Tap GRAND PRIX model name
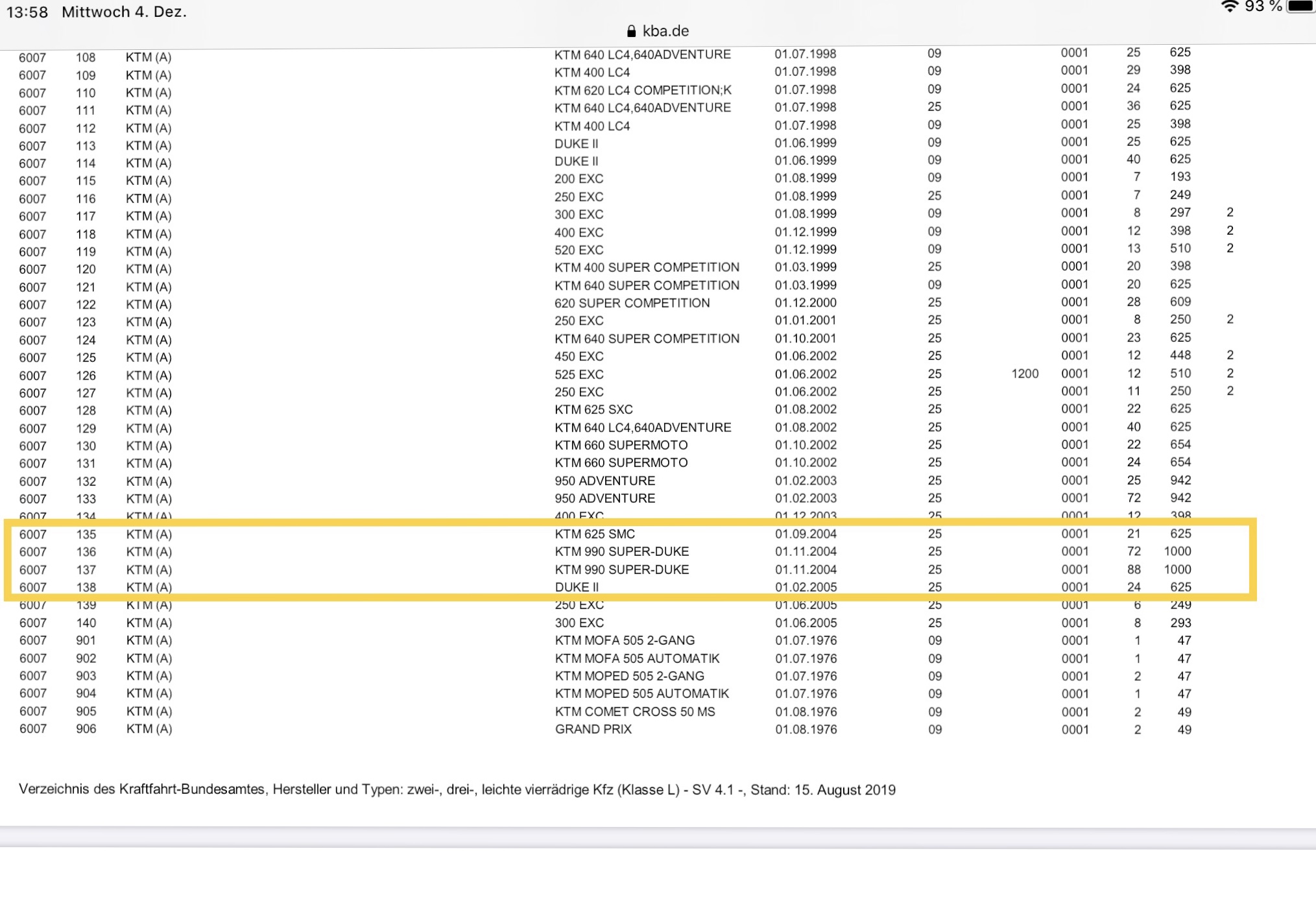This screenshot has width=1316, height=912. click(593, 729)
